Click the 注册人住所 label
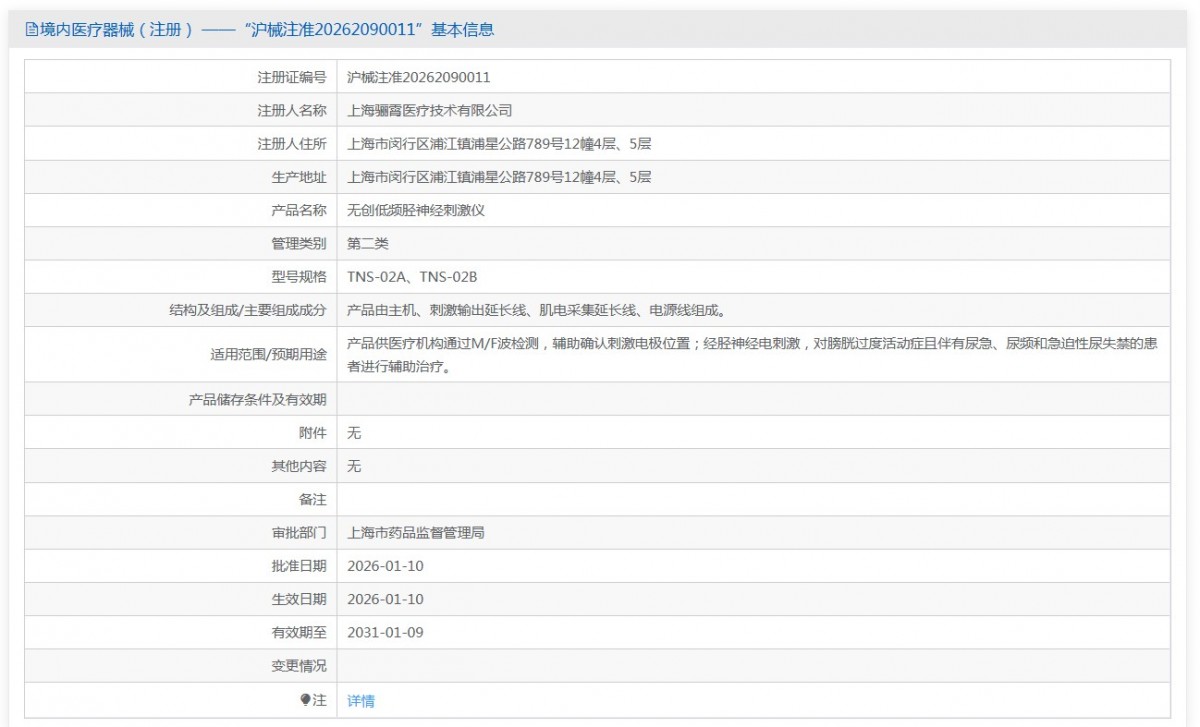Screen dimensions: 1200x727 [x=292, y=144]
